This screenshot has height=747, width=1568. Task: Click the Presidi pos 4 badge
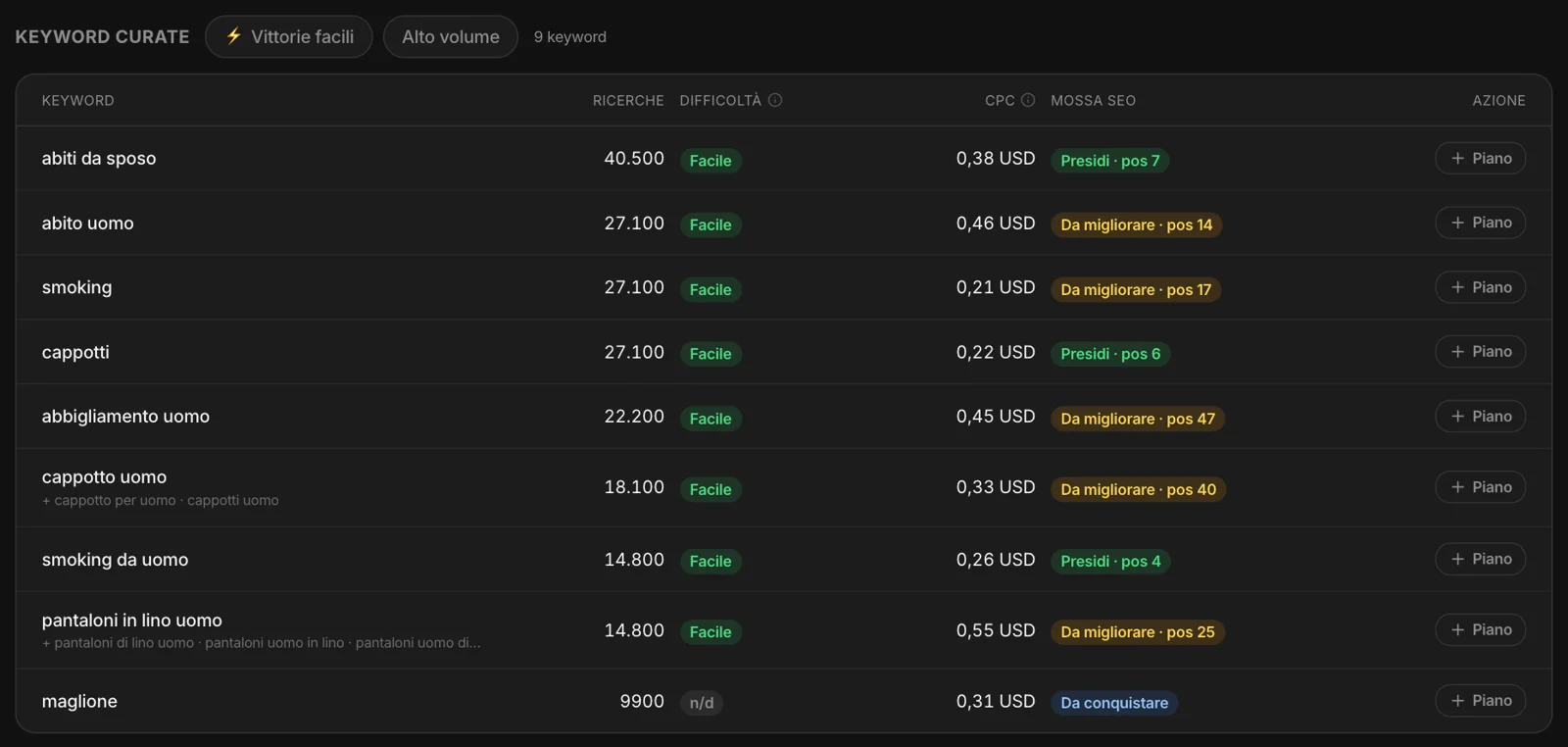[1110, 561]
